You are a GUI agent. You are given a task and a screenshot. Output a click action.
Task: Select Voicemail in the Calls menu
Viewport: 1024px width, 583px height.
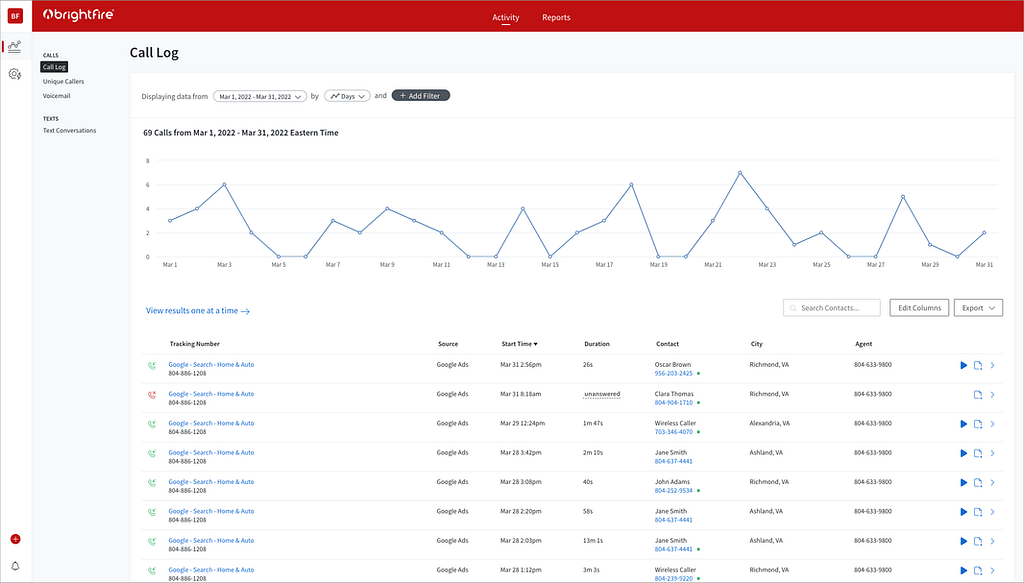point(57,95)
